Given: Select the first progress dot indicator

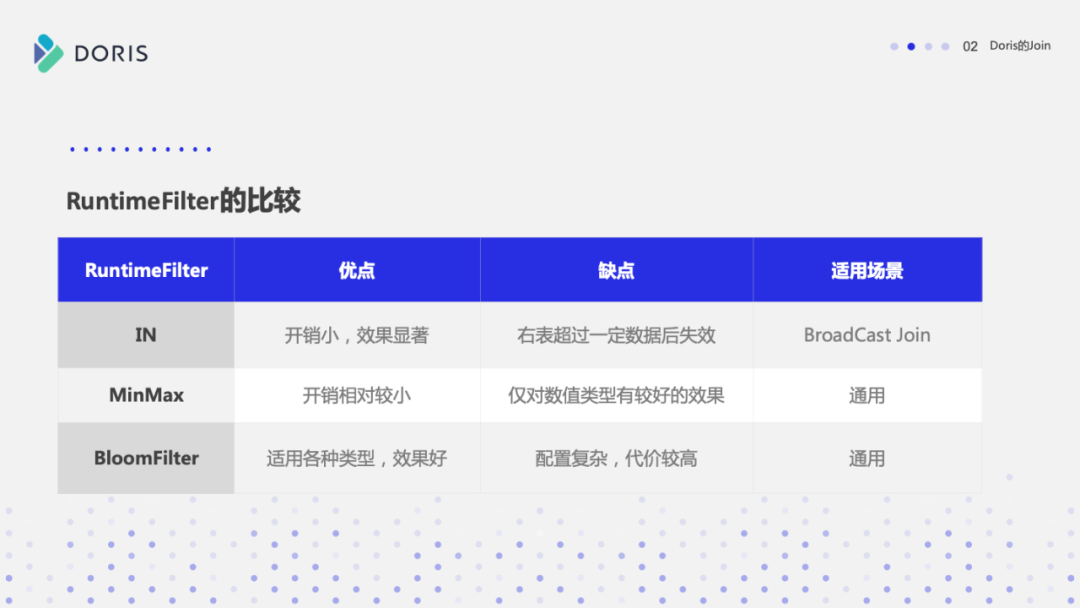Looking at the screenshot, I should (894, 46).
